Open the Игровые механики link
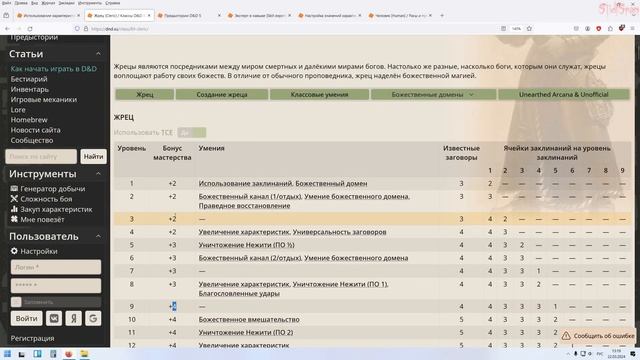This screenshot has width=640, height=360. click(x=44, y=100)
